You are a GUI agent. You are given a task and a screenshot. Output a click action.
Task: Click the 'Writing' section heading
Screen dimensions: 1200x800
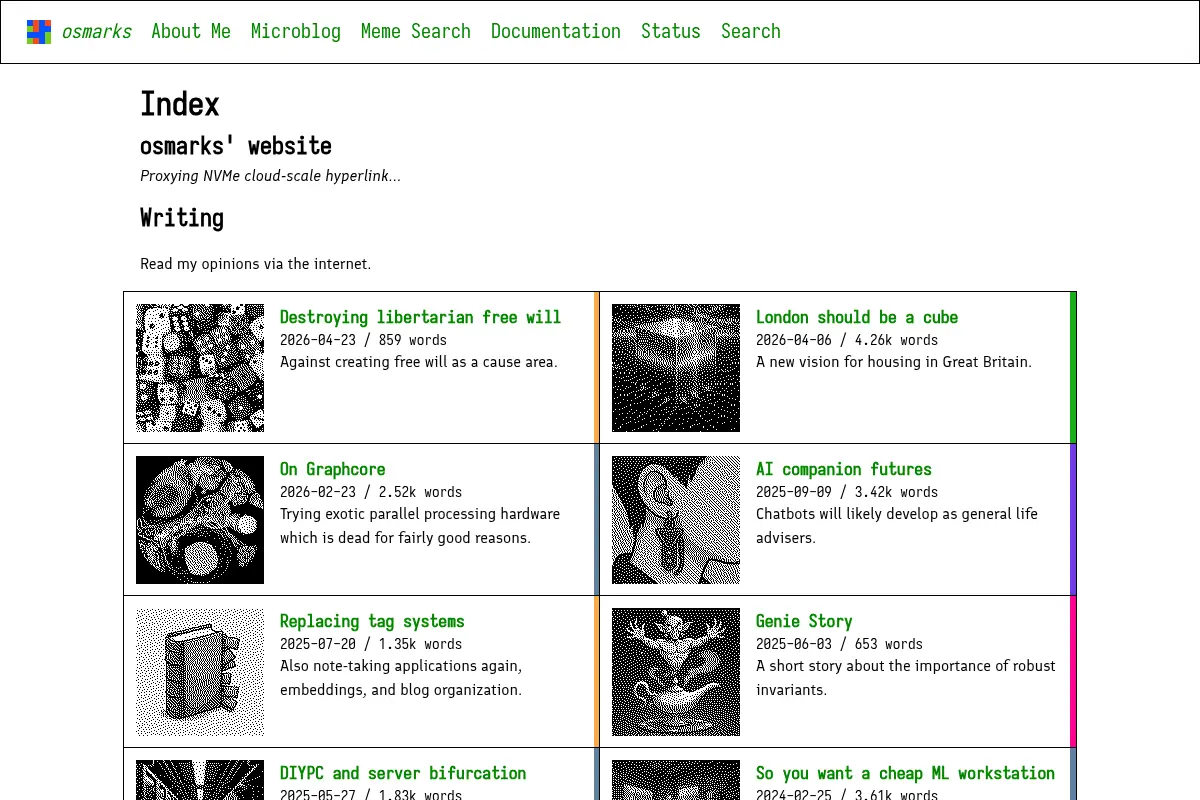[182, 218]
